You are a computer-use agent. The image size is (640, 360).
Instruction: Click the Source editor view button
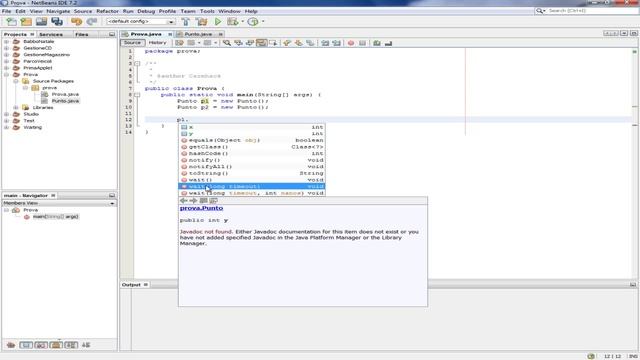(x=132, y=43)
